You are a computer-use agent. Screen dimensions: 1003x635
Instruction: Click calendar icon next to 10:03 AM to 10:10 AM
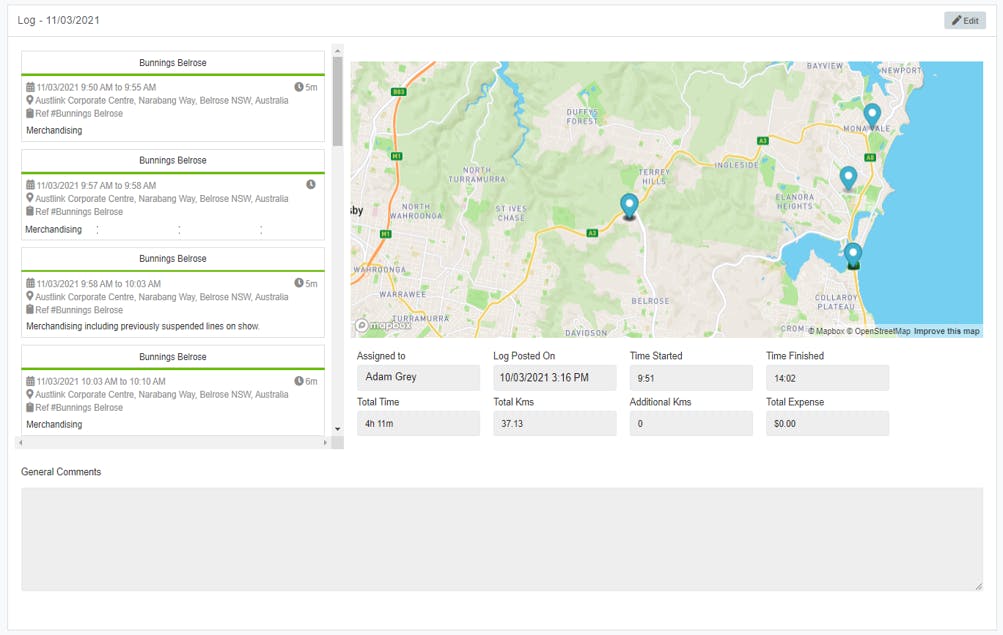point(30,380)
